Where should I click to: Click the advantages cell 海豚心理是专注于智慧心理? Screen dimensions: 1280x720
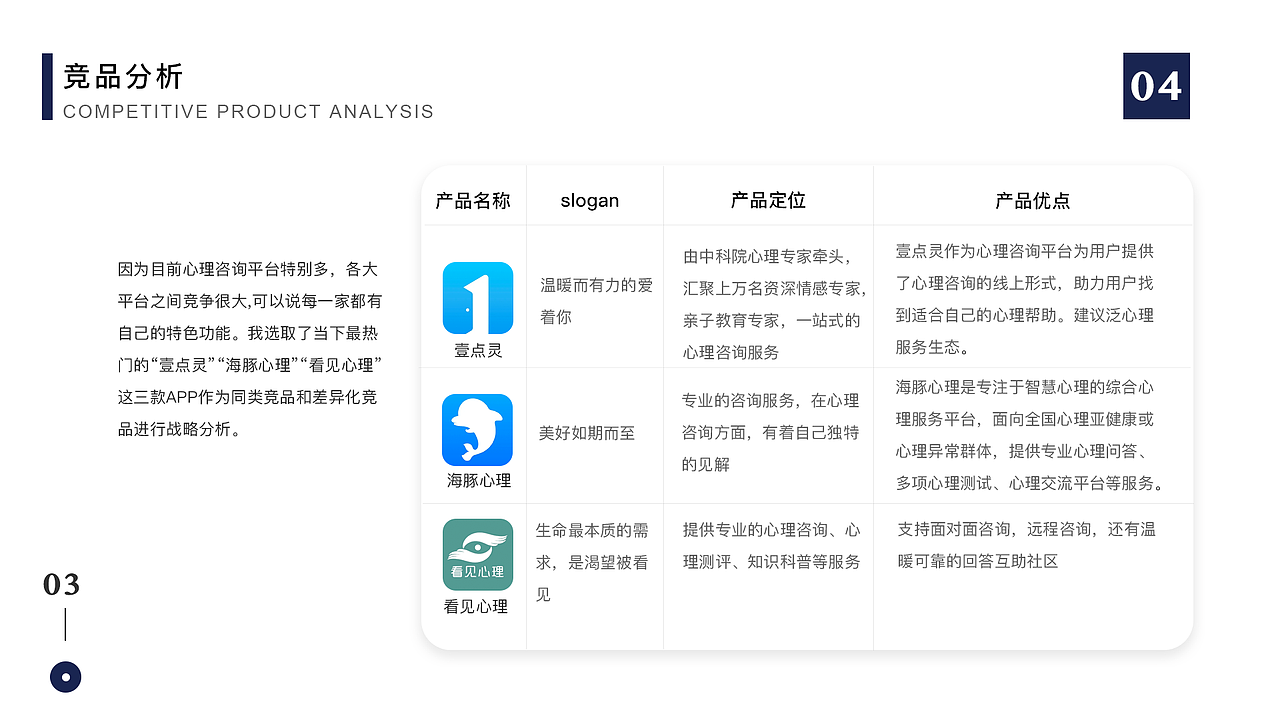(1031, 435)
